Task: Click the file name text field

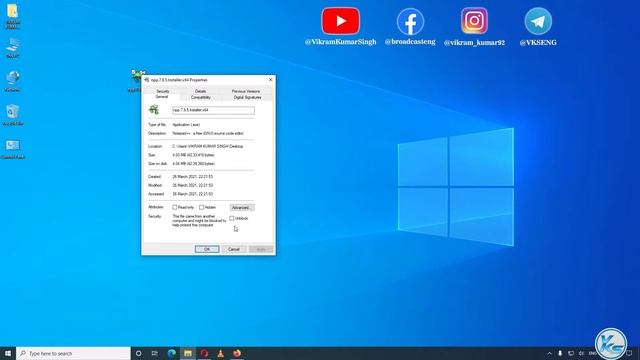Action: tap(213, 110)
